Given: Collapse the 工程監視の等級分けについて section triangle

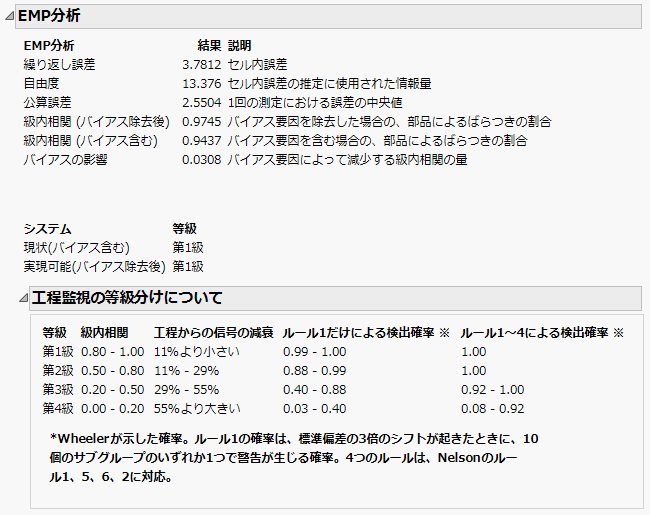Looking at the screenshot, I should point(24,298).
